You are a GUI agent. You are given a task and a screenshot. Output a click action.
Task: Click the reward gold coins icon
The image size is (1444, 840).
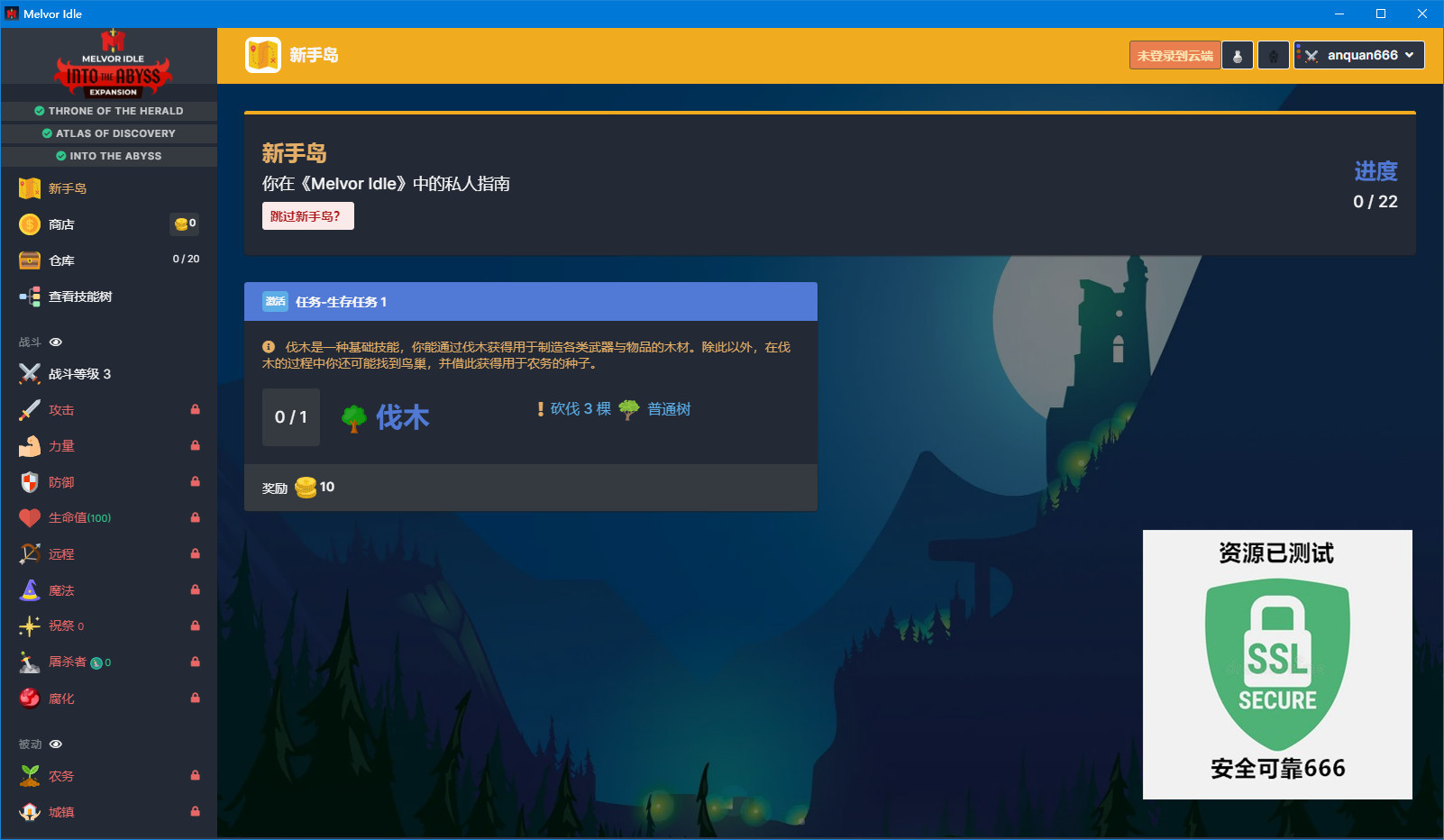(x=306, y=488)
